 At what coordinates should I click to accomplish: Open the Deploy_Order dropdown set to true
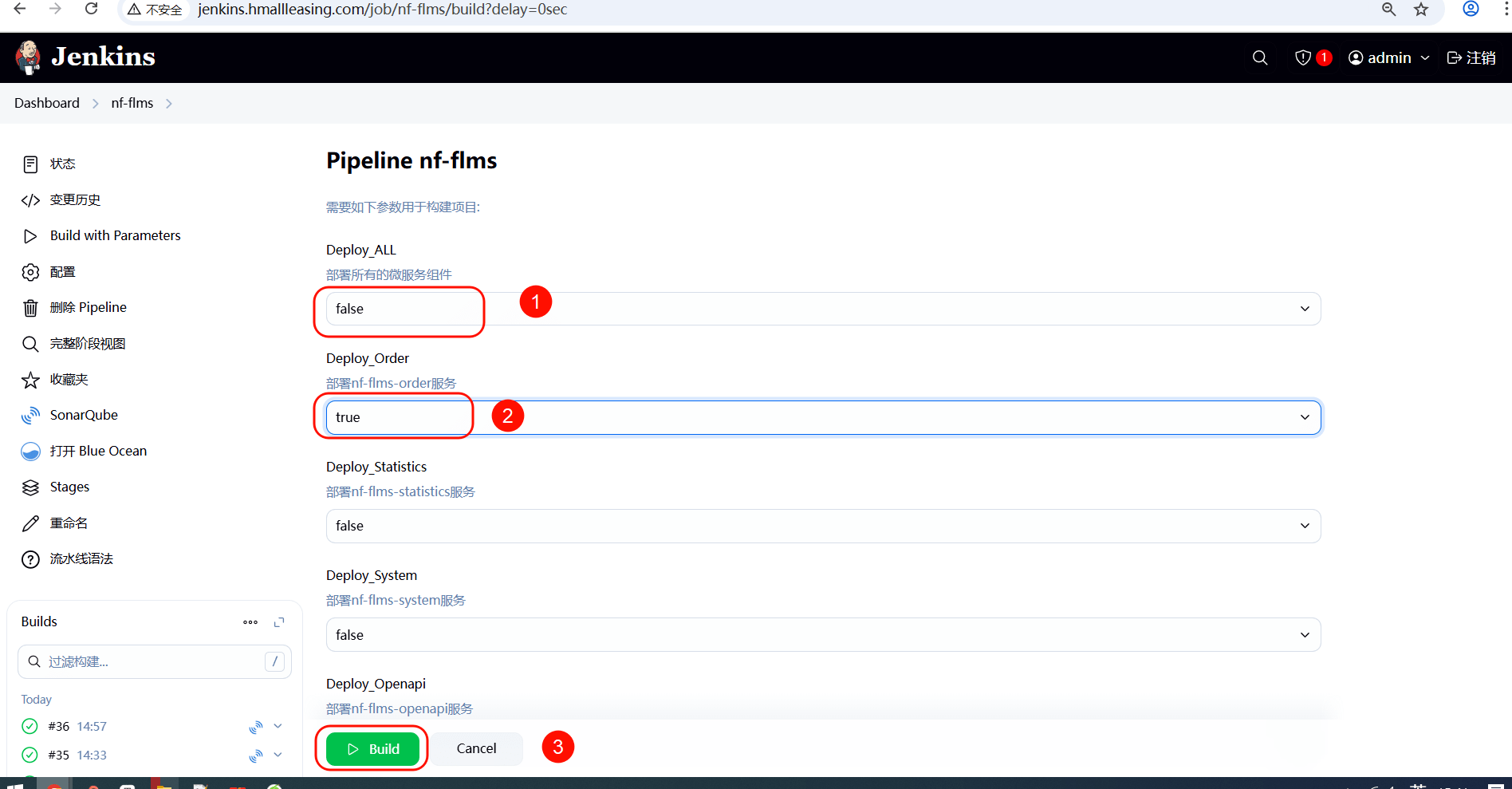[x=823, y=417]
